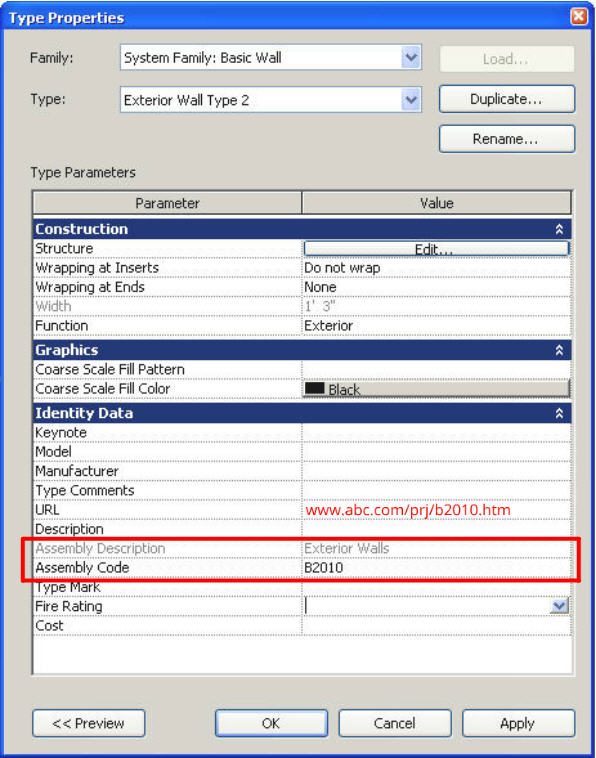This screenshot has width=596, height=758.
Task: Open the Black coarse scale fill color swatch
Action: pos(436,389)
